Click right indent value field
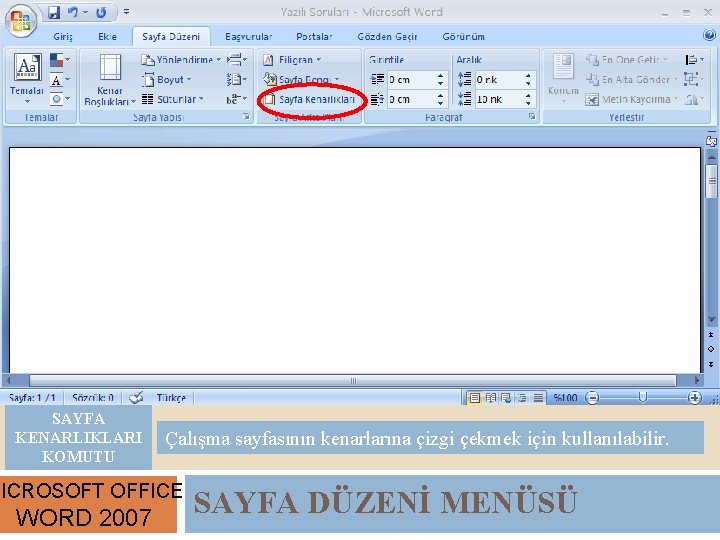 410,99
